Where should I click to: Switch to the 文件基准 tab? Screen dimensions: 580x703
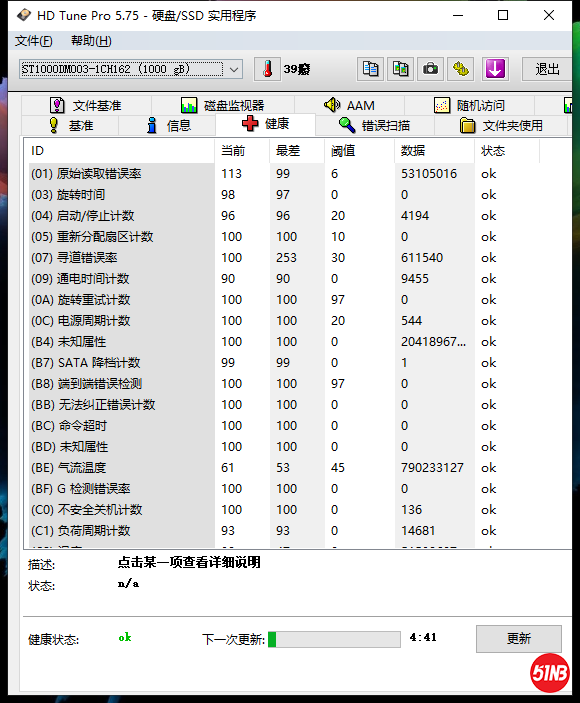86,105
